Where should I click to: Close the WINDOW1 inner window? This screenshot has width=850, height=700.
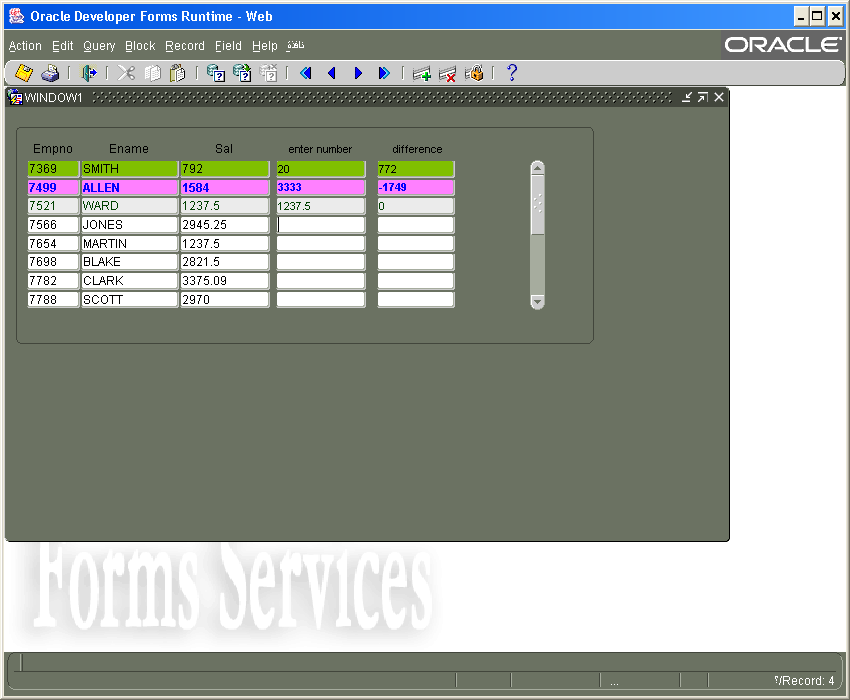pyautogui.click(x=719, y=97)
